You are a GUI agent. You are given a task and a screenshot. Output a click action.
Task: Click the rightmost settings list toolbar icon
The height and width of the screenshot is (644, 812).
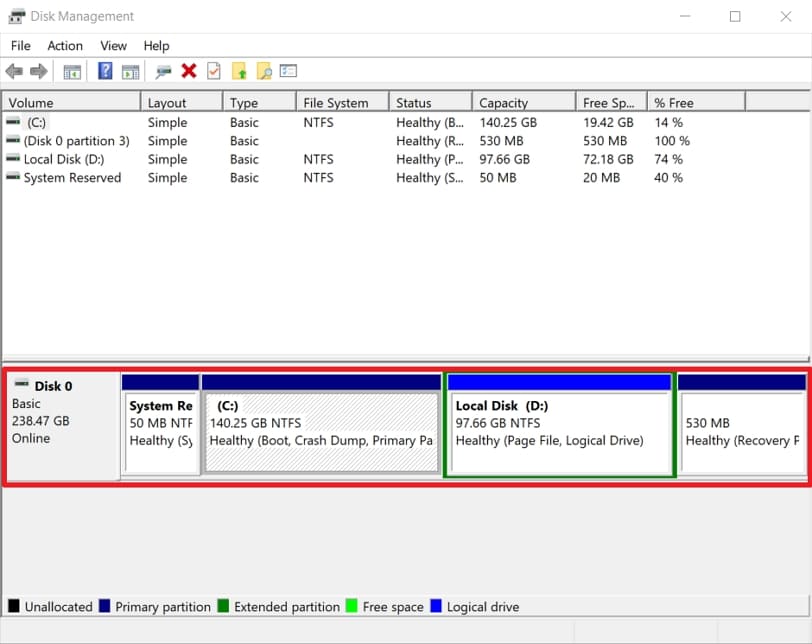click(289, 70)
